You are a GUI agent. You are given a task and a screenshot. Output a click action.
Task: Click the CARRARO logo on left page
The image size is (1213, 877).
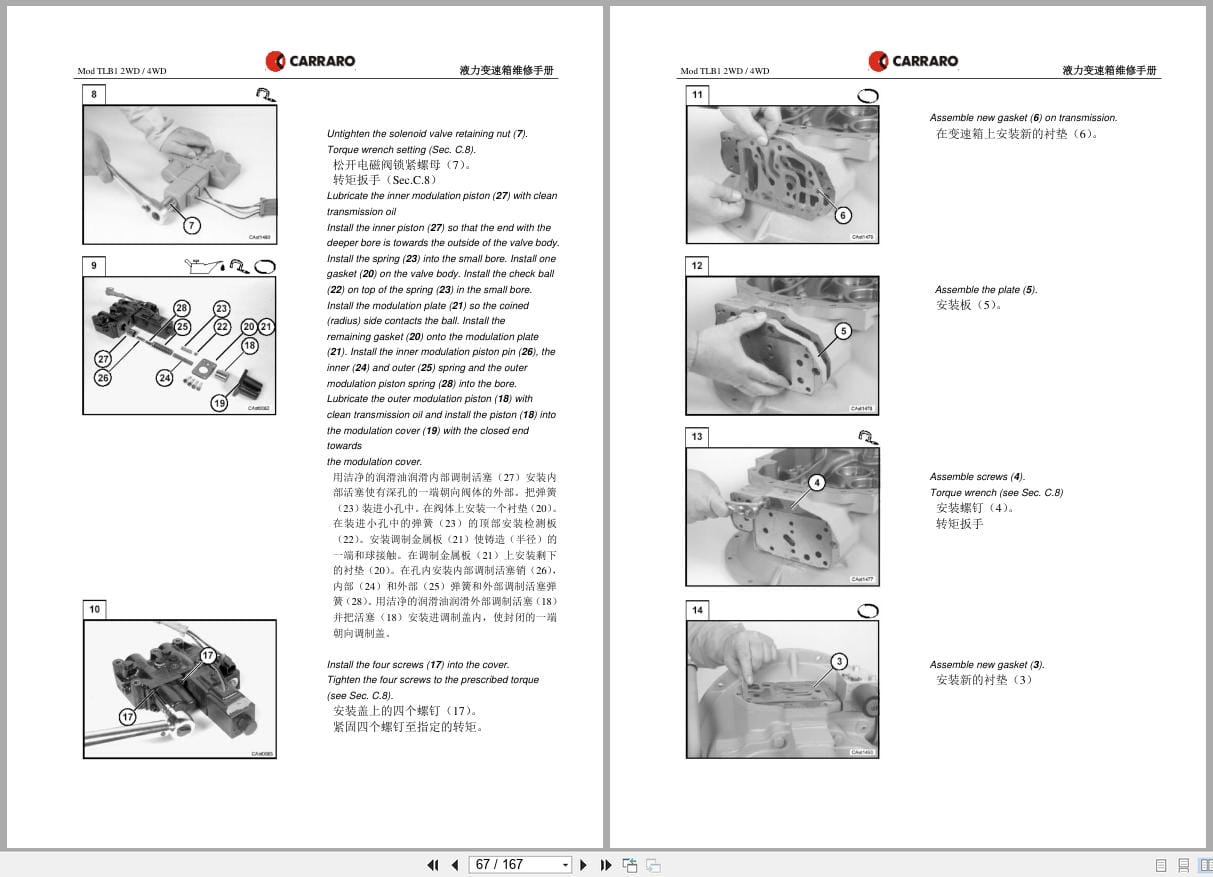click(310, 61)
